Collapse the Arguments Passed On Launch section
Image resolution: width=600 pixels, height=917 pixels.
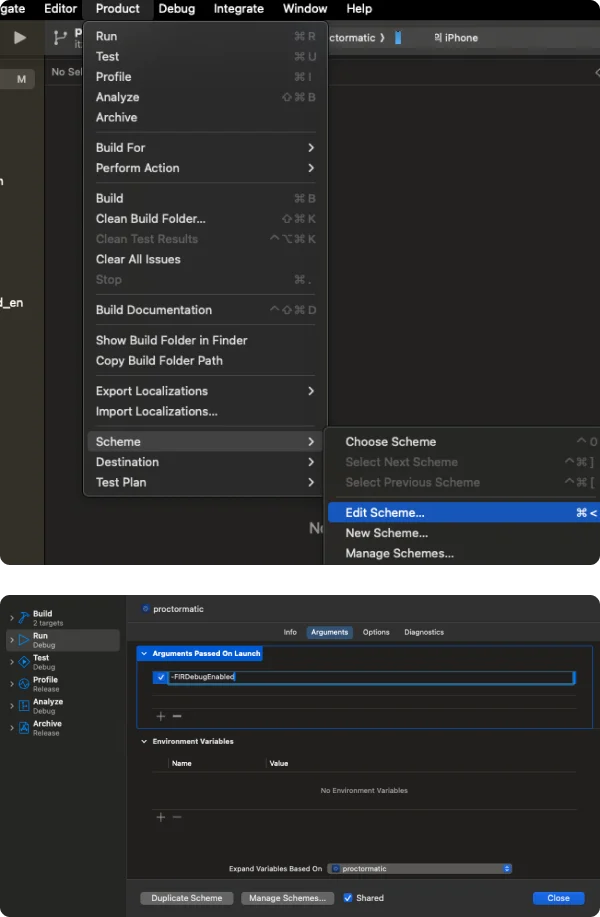144,653
